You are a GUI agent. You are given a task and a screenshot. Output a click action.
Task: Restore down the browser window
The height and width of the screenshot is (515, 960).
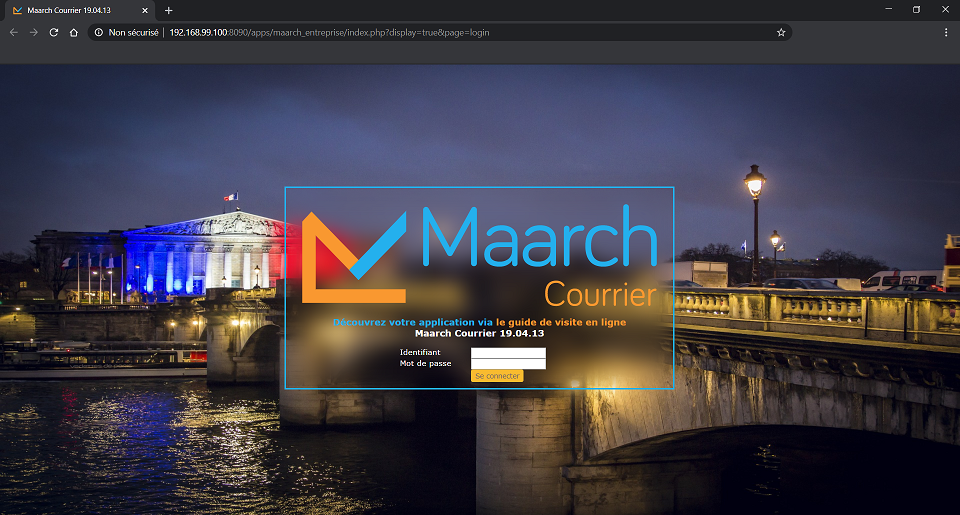(x=917, y=9)
